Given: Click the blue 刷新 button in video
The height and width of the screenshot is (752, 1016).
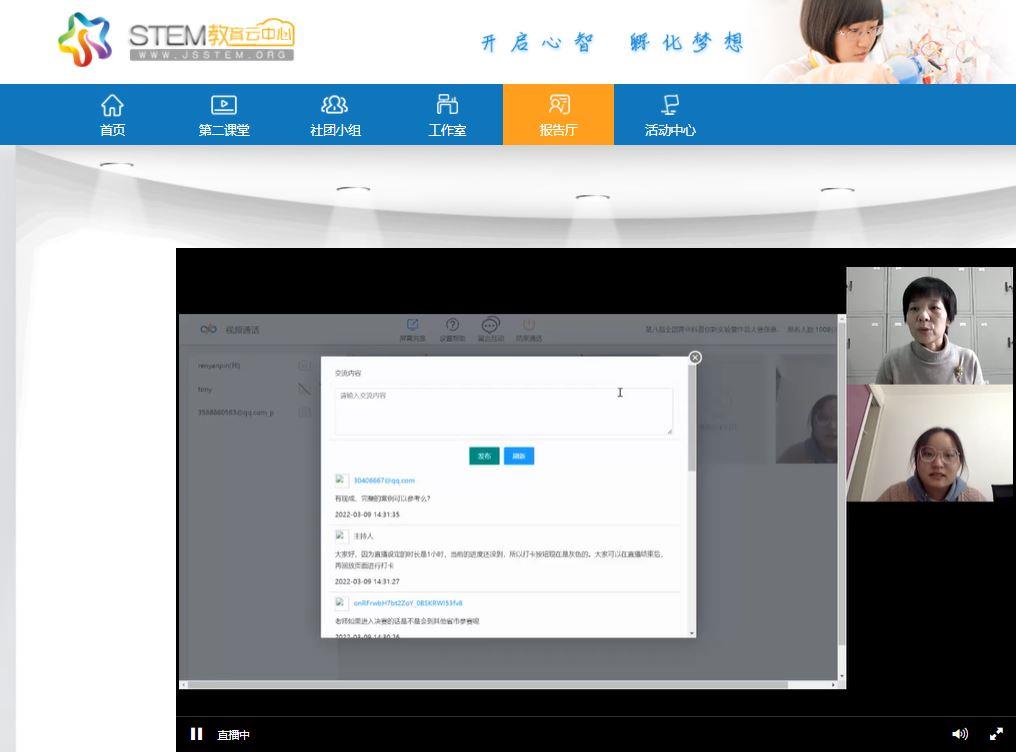Looking at the screenshot, I should [x=519, y=456].
